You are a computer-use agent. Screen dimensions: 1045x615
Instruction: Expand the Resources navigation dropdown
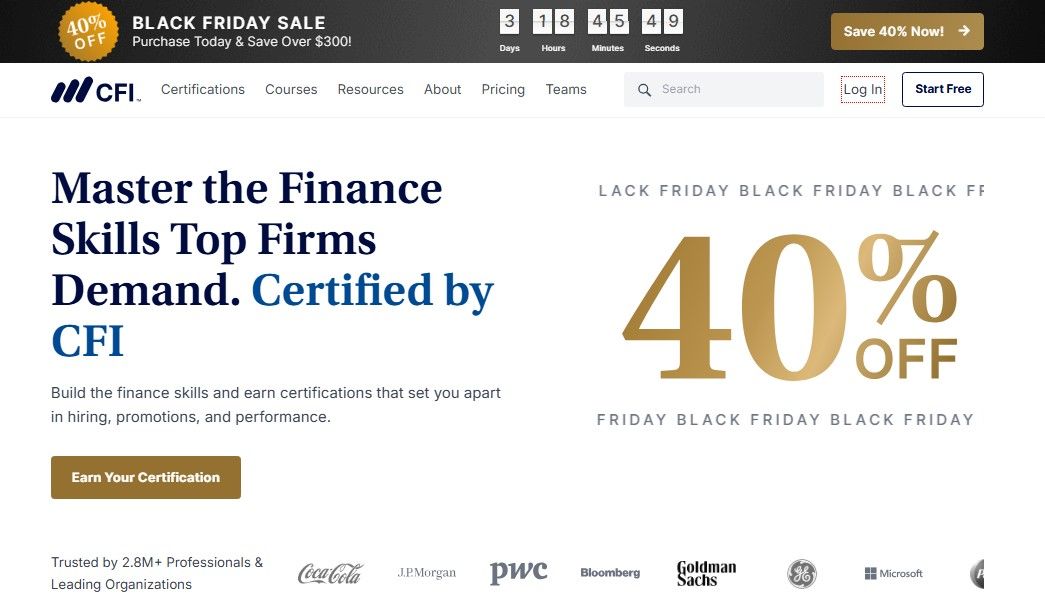coord(370,89)
